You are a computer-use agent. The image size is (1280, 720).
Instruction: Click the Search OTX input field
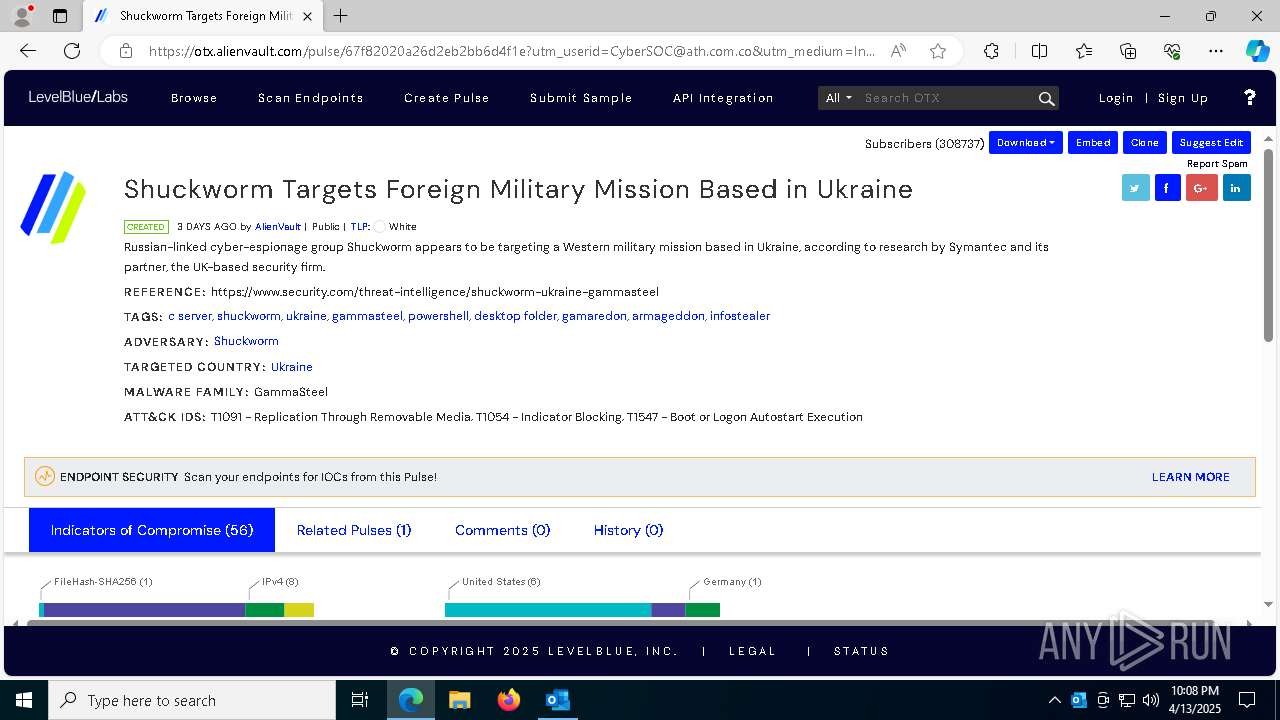[x=947, y=98]
